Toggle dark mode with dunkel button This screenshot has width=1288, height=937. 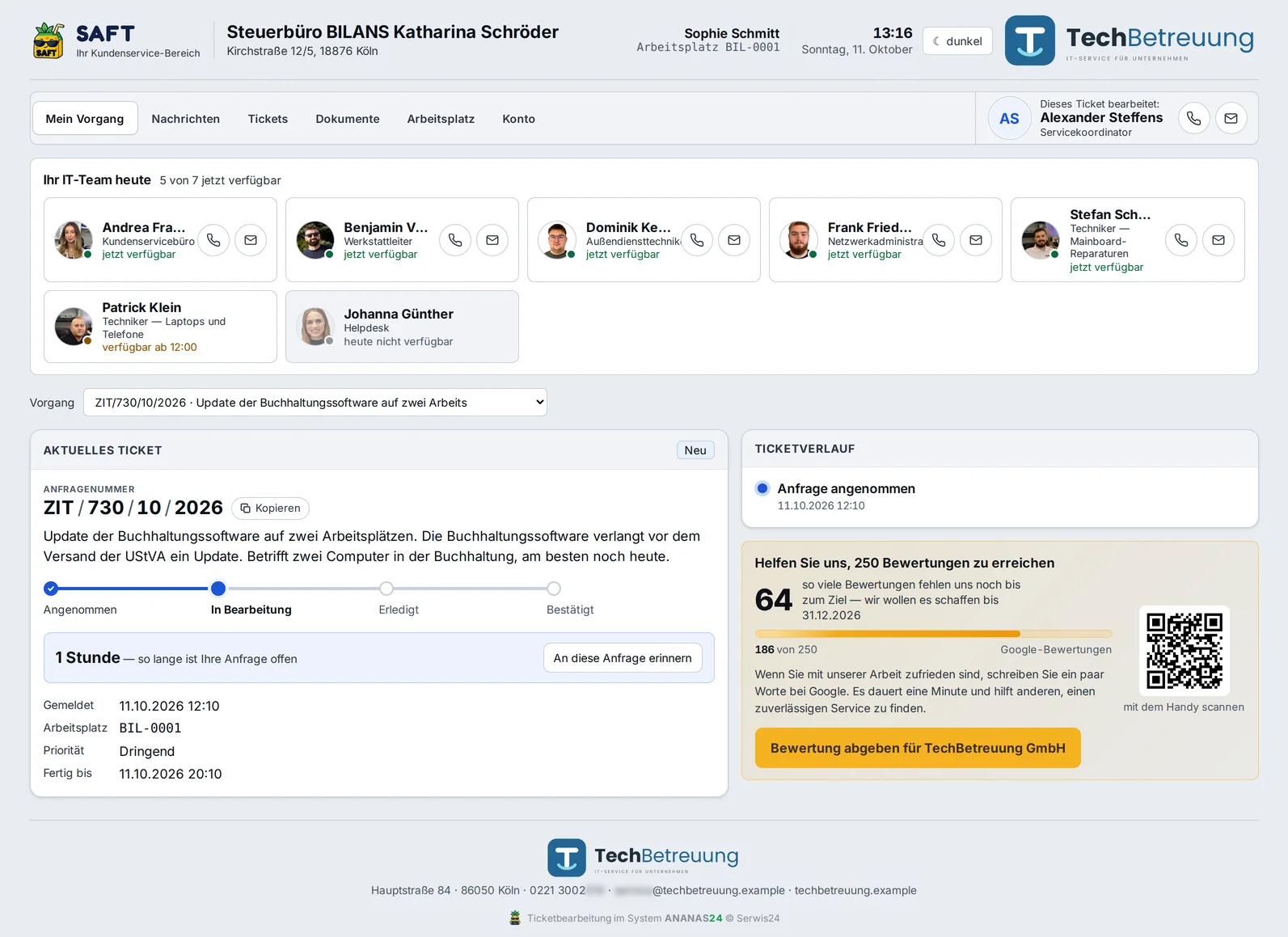coord(957,41)
